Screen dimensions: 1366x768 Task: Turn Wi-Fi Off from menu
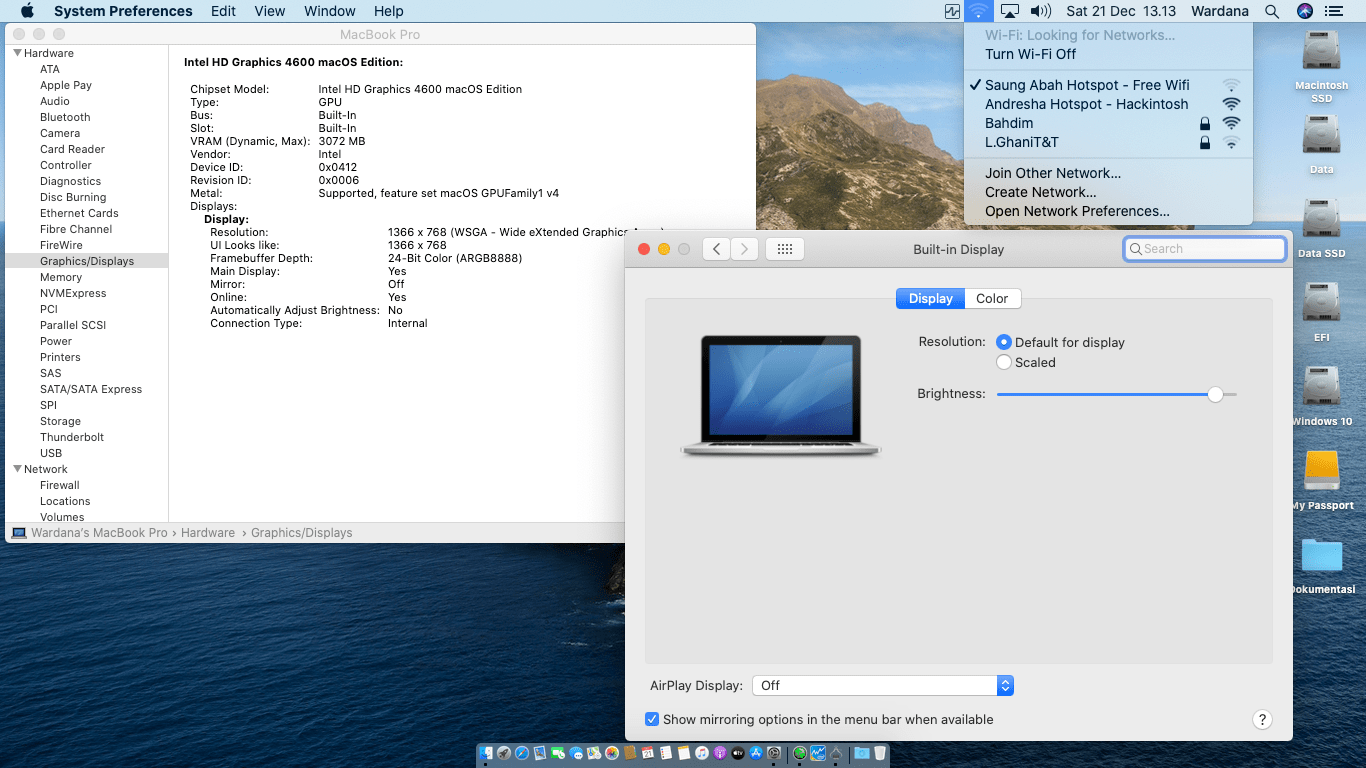click(x=1108, y=54)
